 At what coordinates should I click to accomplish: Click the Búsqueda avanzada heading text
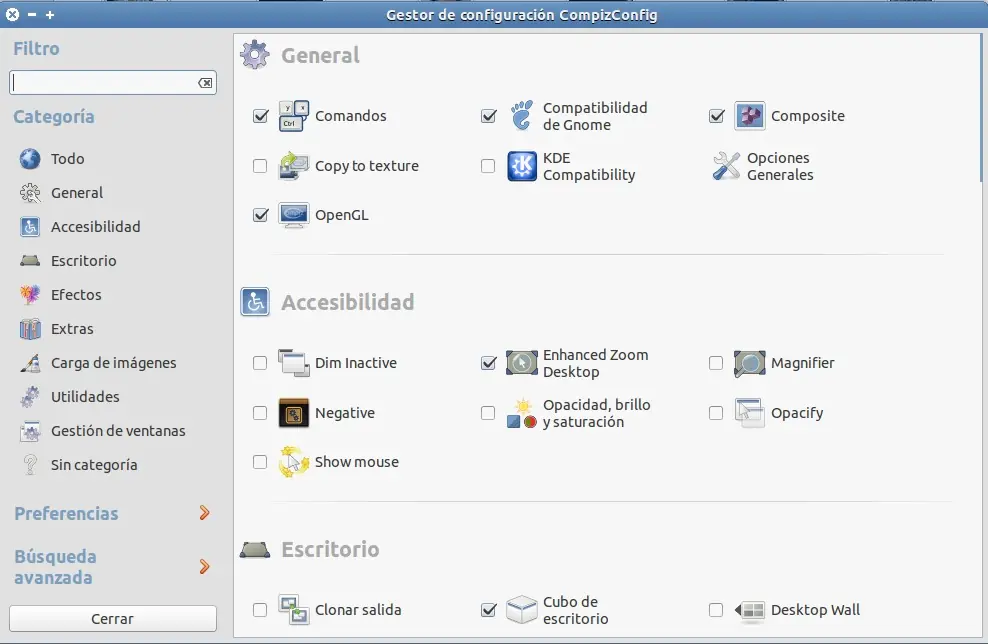(x=55, y=567)
